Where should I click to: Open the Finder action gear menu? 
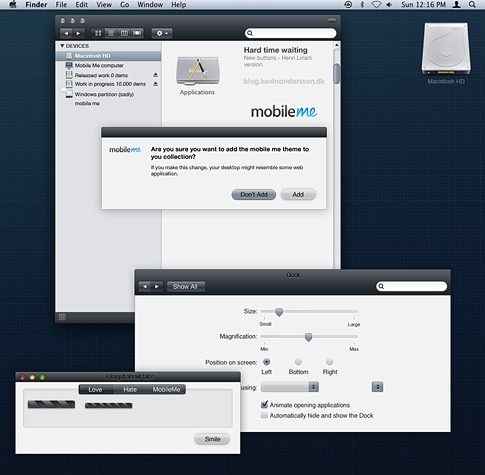tap(162, 33)
